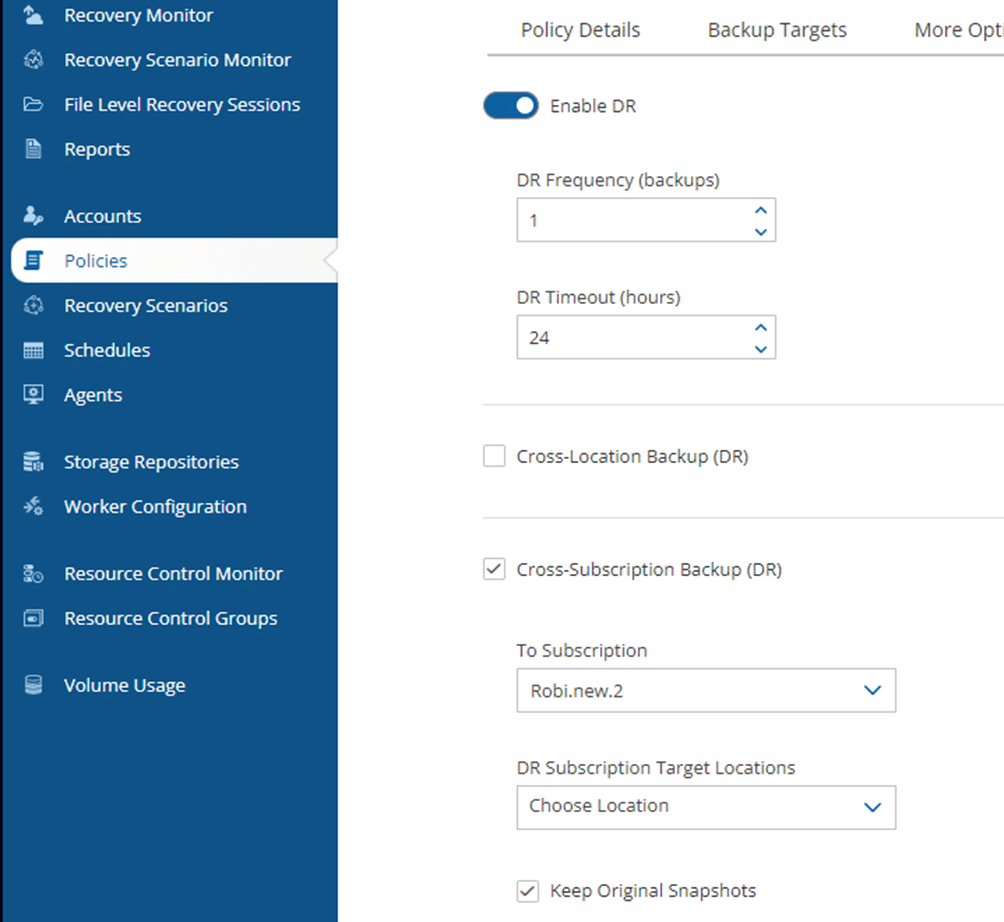This screenshot has width=1004, height=922.
Task: Switch to the Backup Targets tab
Action: click(x=777, y=30)
